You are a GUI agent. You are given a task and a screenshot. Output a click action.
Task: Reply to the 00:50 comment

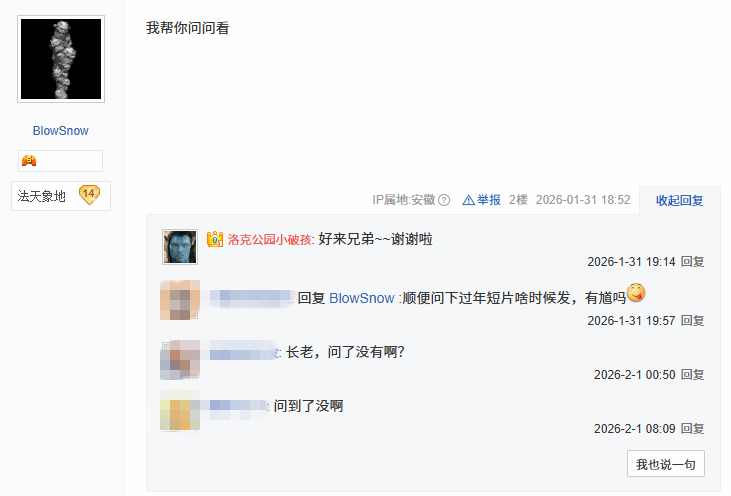pos(692,375)
